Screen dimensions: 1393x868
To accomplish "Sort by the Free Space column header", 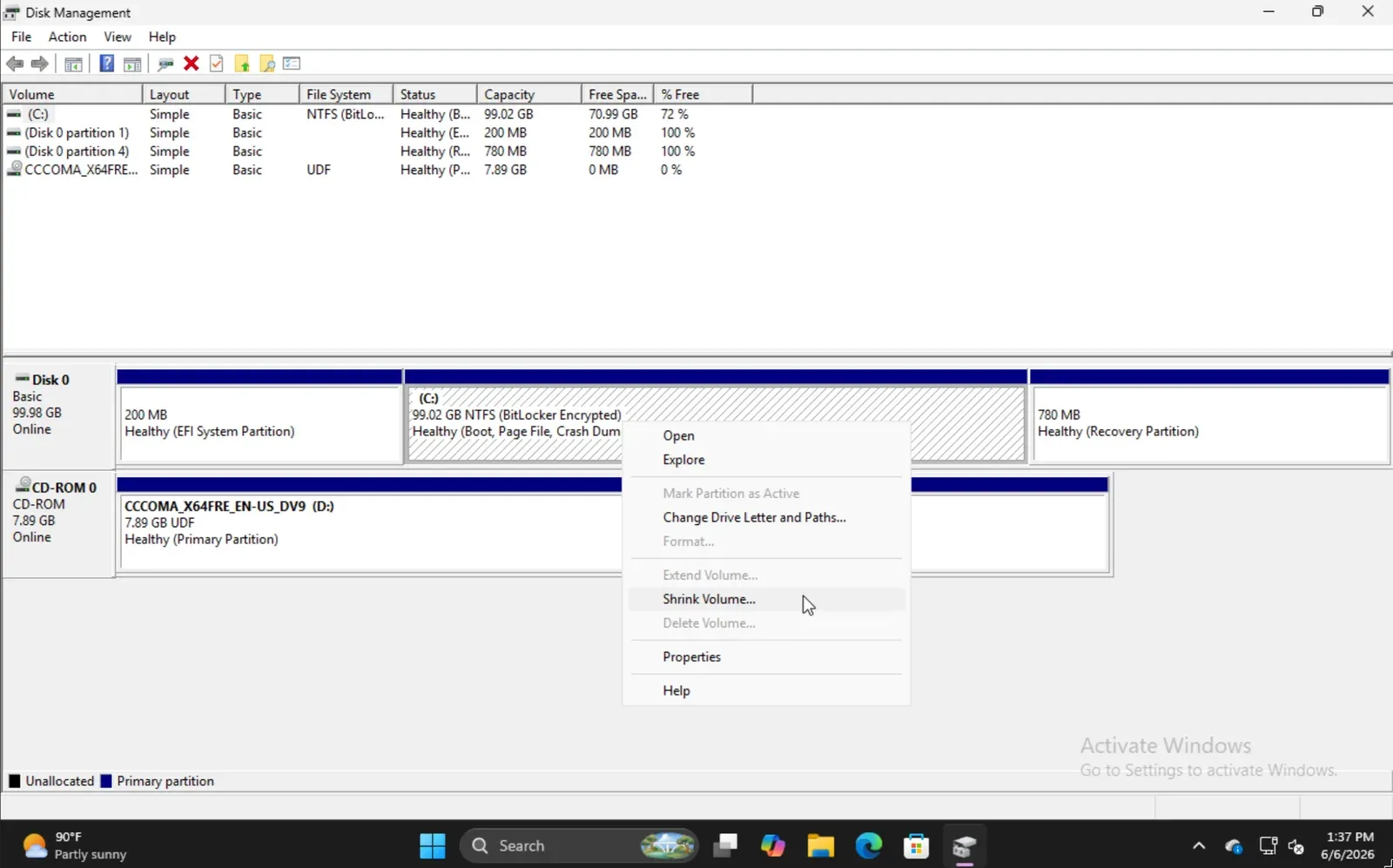I will tap(617, 94).
